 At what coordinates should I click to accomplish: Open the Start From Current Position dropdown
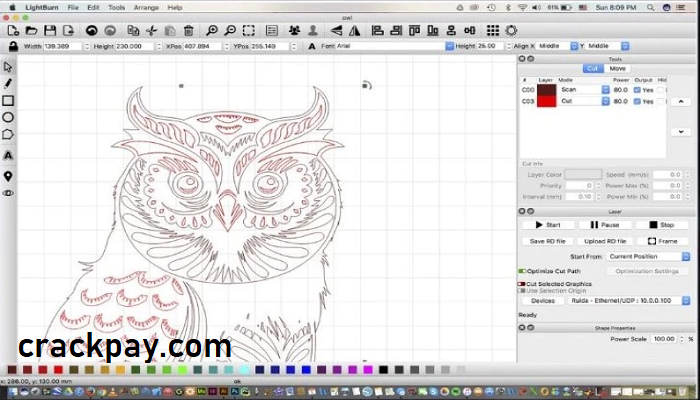coord(648,256)
